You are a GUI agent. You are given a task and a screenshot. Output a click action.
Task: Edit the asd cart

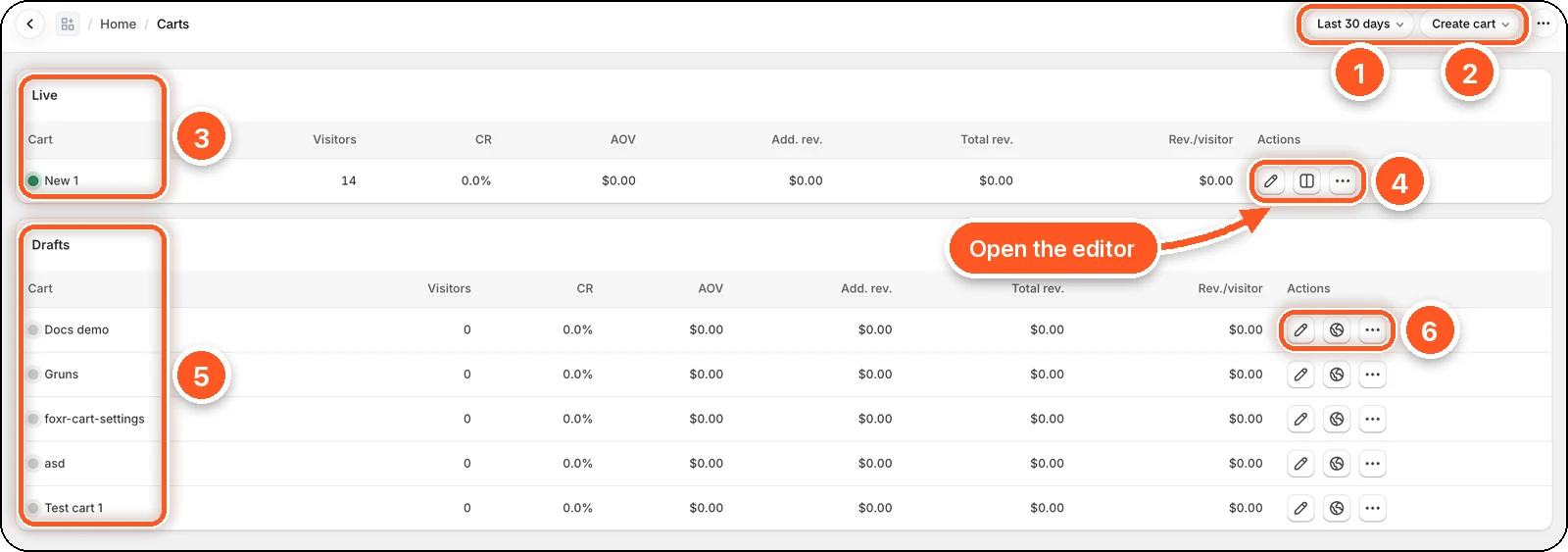point(1300,464)
